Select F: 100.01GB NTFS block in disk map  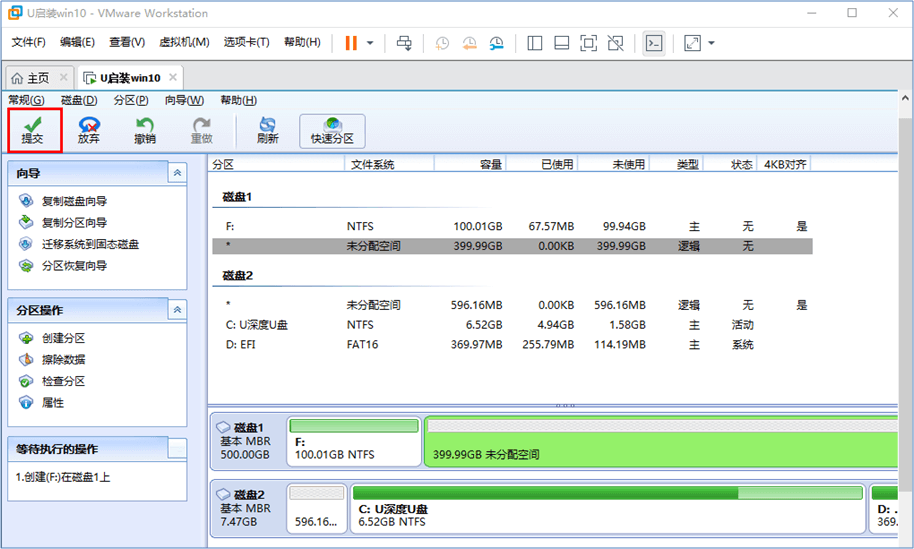[x=354, y=441]
